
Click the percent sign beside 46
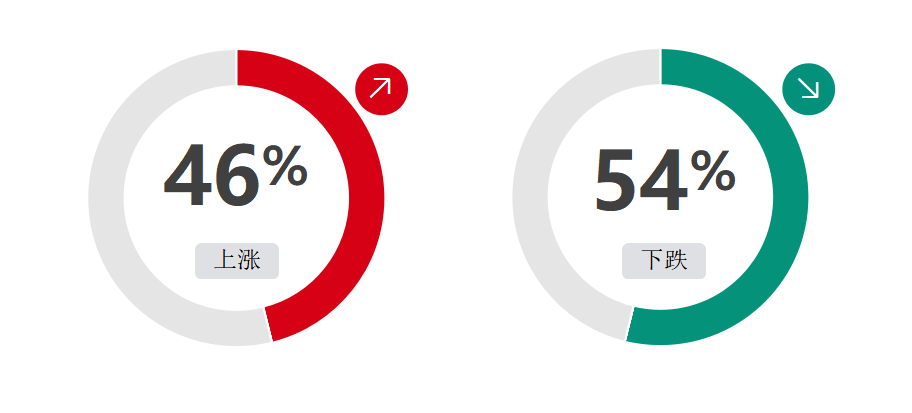click(x=285, y=166)
